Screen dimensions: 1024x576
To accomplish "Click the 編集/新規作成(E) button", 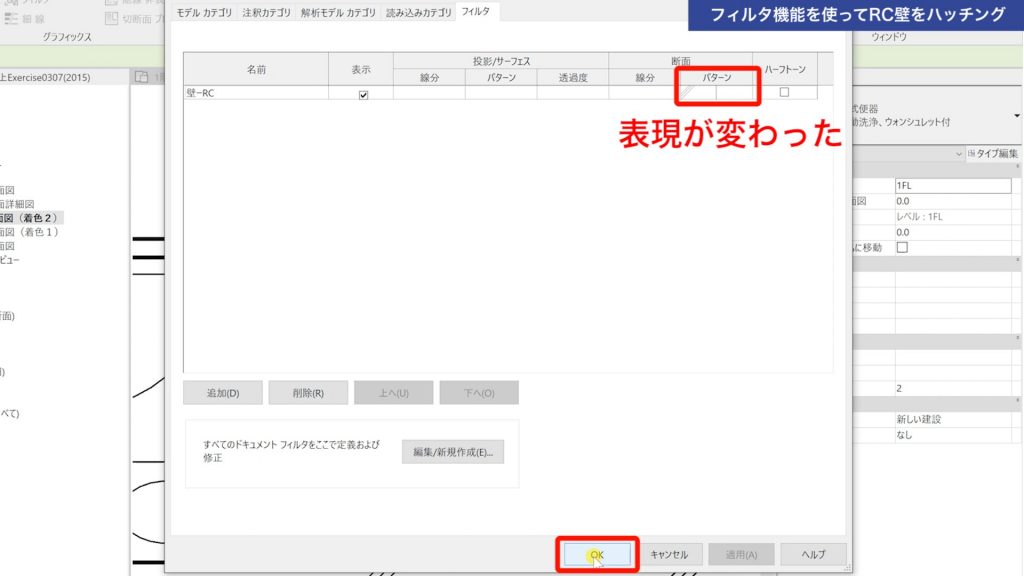I will tap(453, 452).
